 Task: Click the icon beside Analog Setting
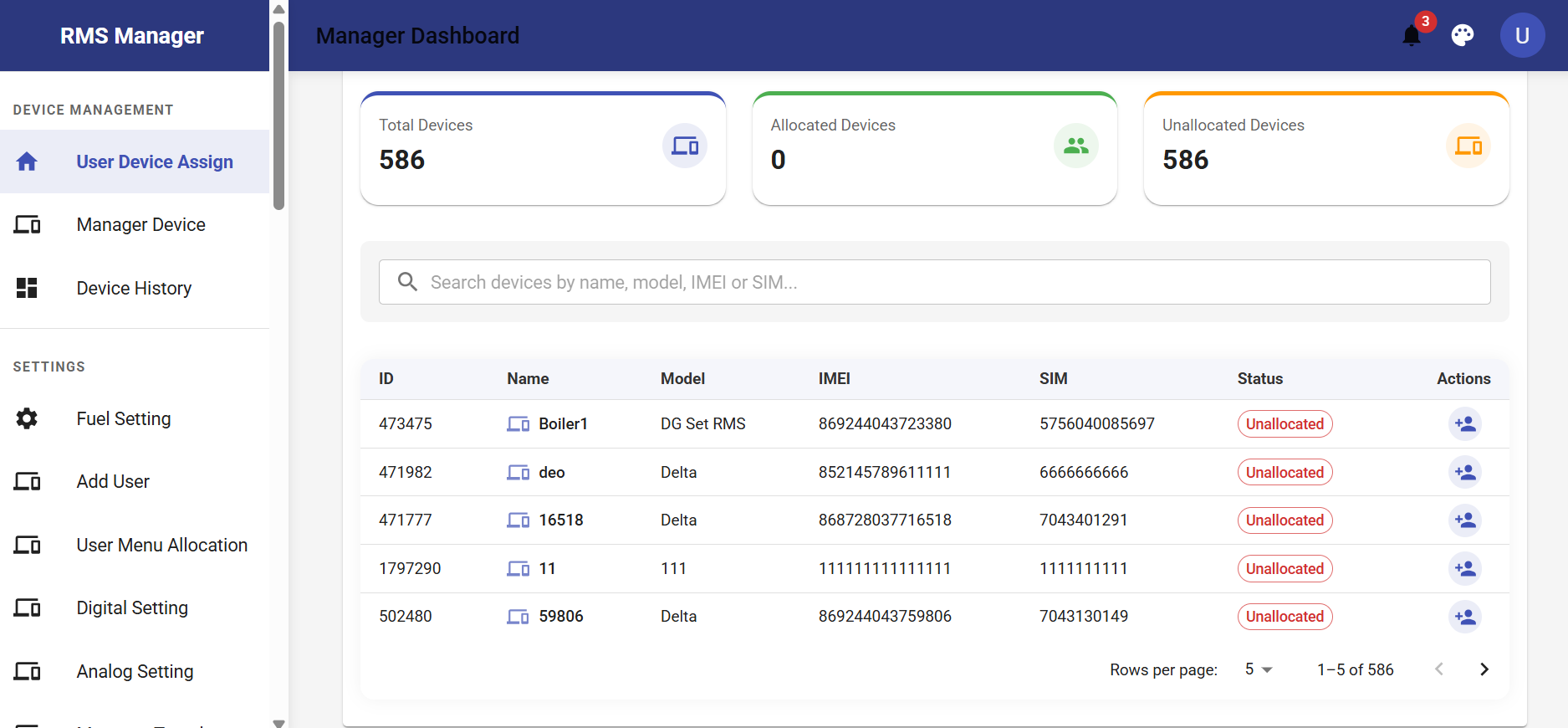click(x=27, y=671)
